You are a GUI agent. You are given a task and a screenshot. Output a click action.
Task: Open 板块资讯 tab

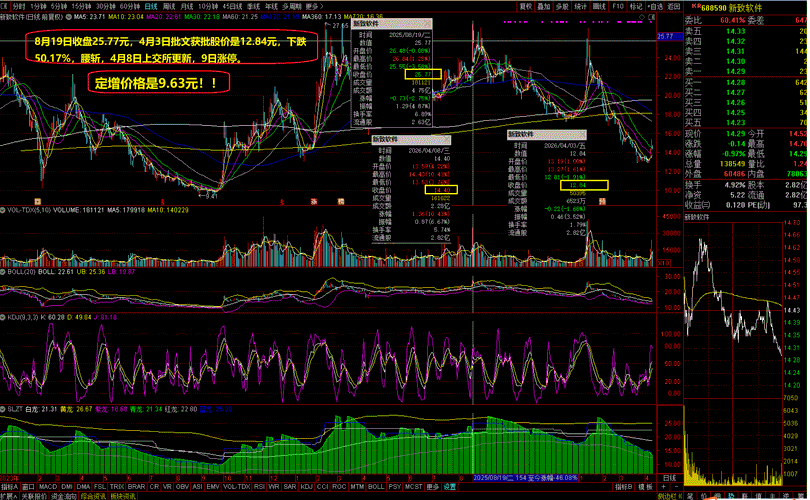pos(123,496)
